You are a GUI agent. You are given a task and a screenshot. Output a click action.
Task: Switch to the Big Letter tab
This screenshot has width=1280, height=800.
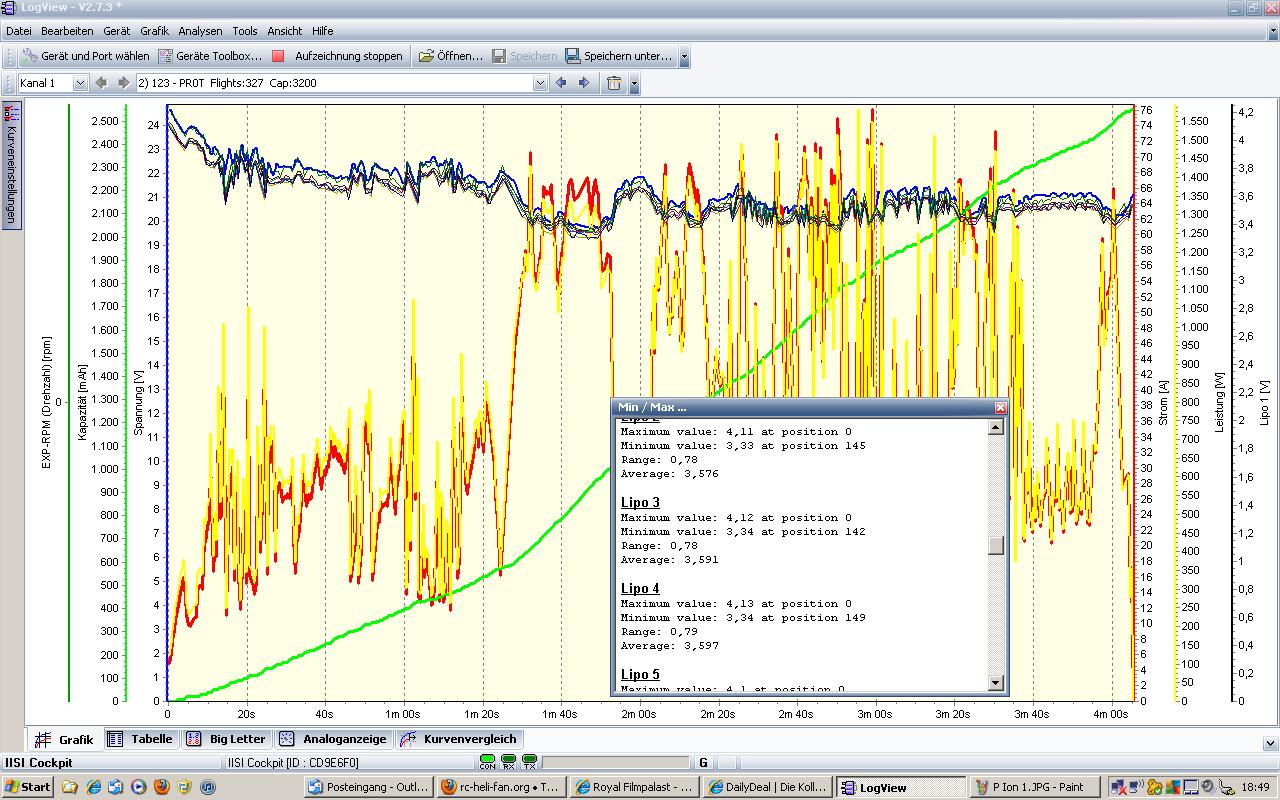tap(226, 739)
